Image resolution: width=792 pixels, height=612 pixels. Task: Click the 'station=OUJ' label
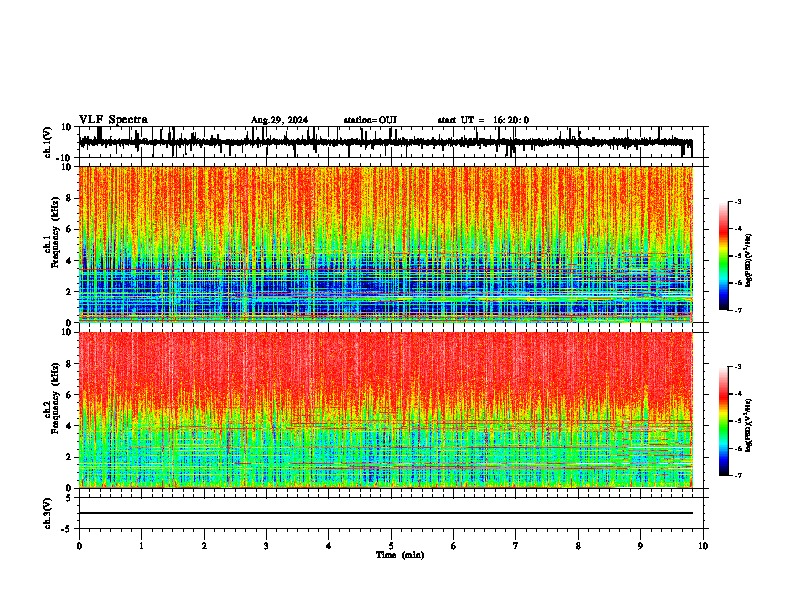click(x=370, y=120)
